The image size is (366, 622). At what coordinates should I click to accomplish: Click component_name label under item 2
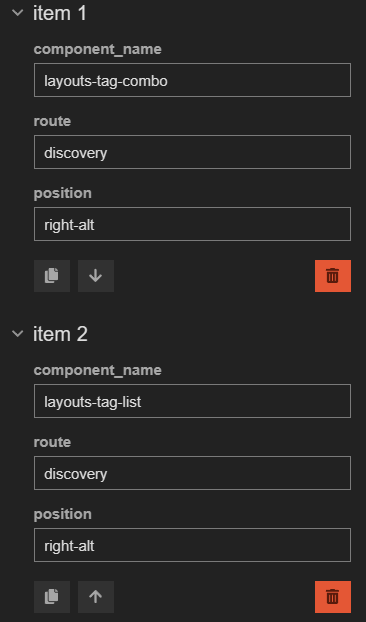(98, 371)
